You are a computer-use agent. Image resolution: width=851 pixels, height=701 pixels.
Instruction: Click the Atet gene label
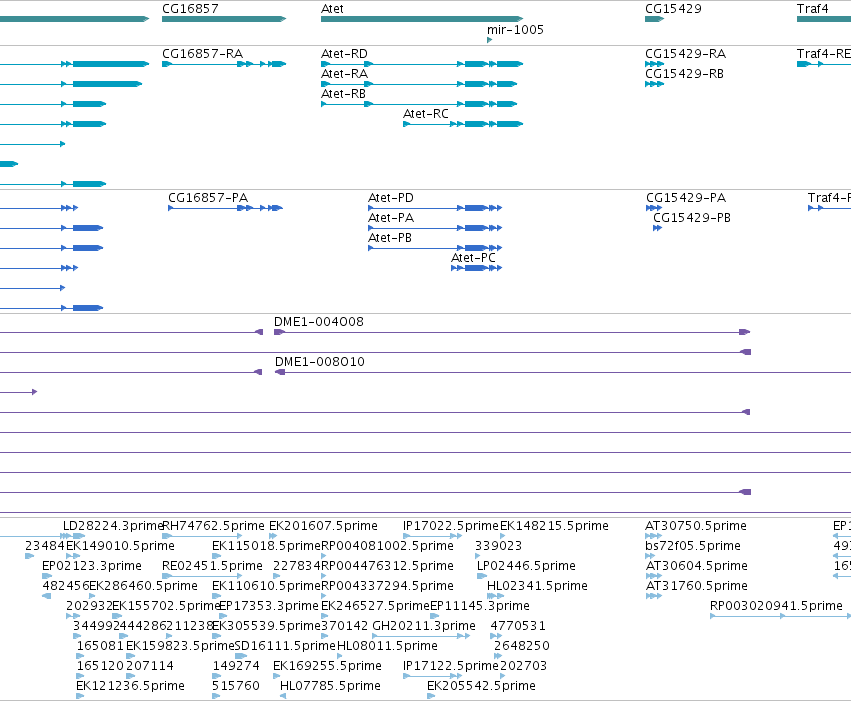[332, 9]
